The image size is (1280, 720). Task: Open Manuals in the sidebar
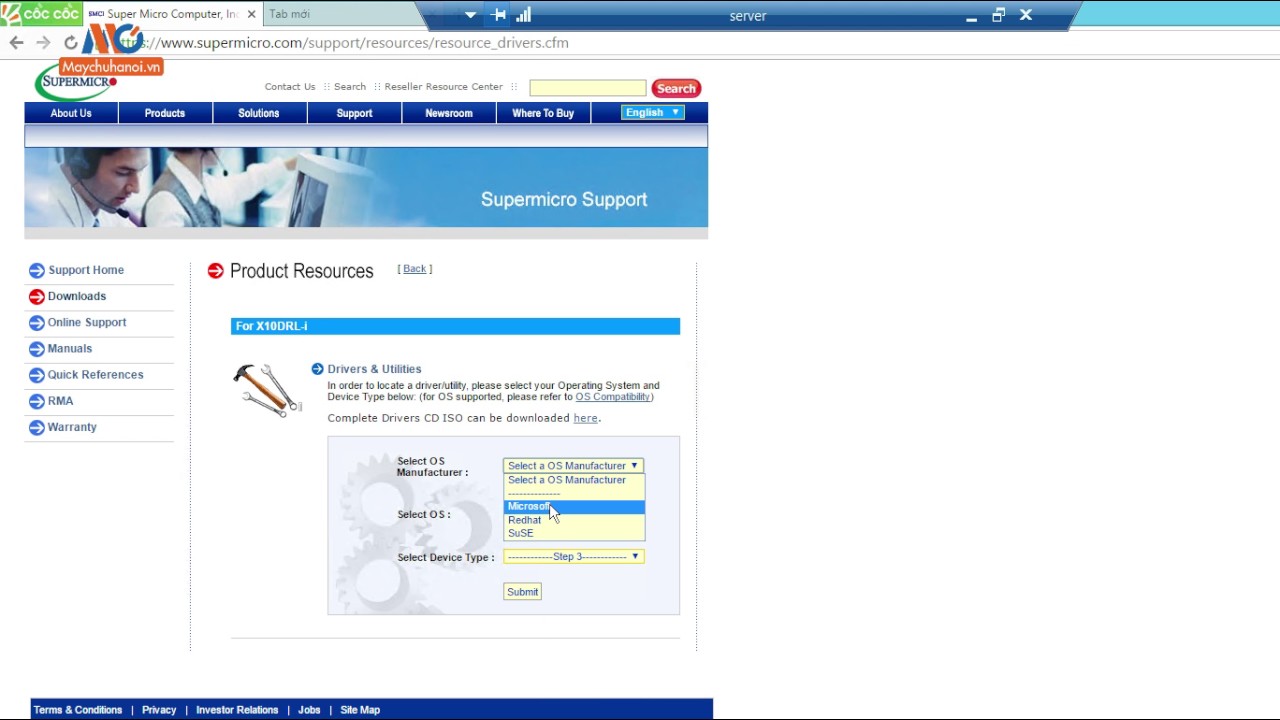(x=70, y=348)
